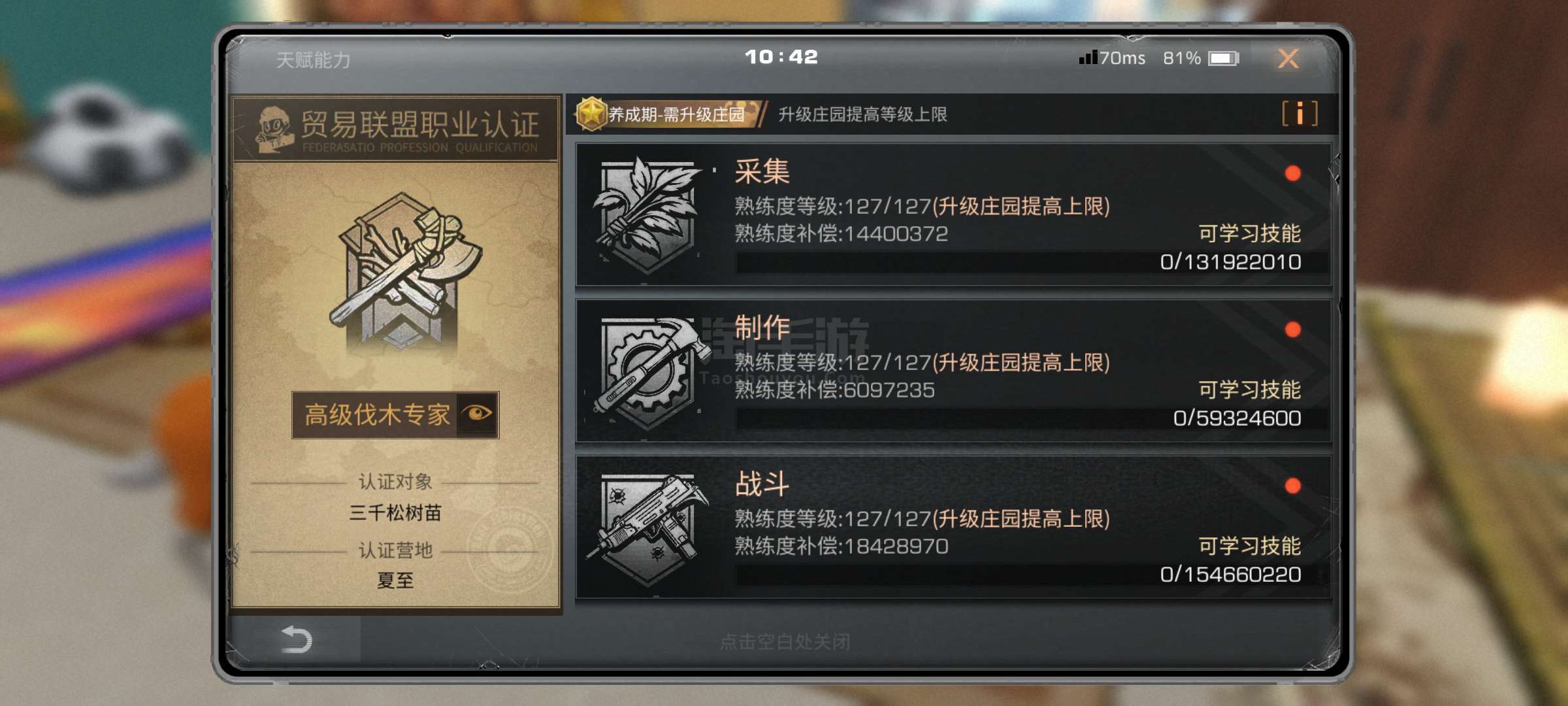
Task: Toggle the eye icon beside 高级伐木专家
Action: pos(478,414)
